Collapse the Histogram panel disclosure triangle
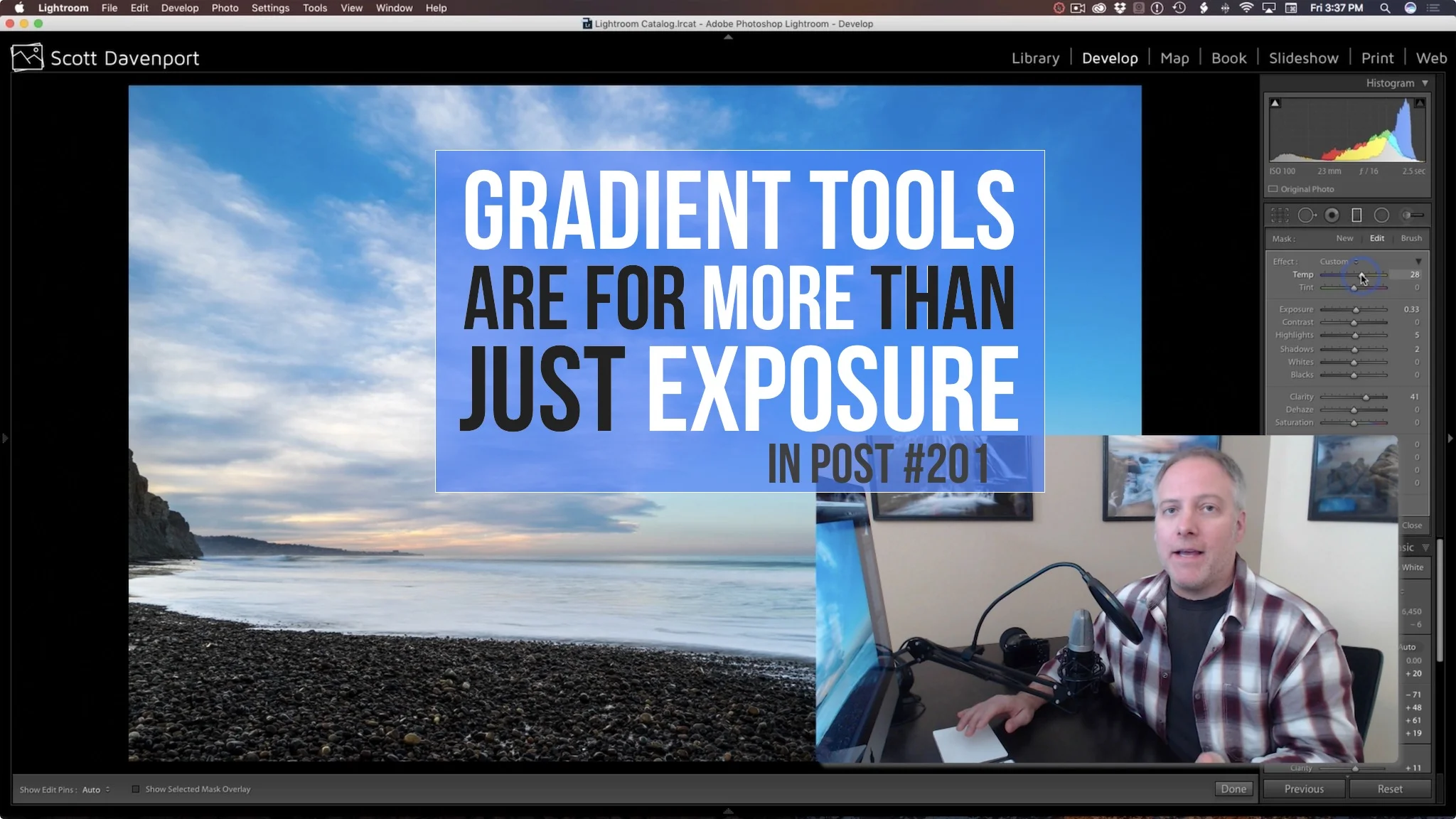The image size is (1456, 819). [x=1425, y=82]
